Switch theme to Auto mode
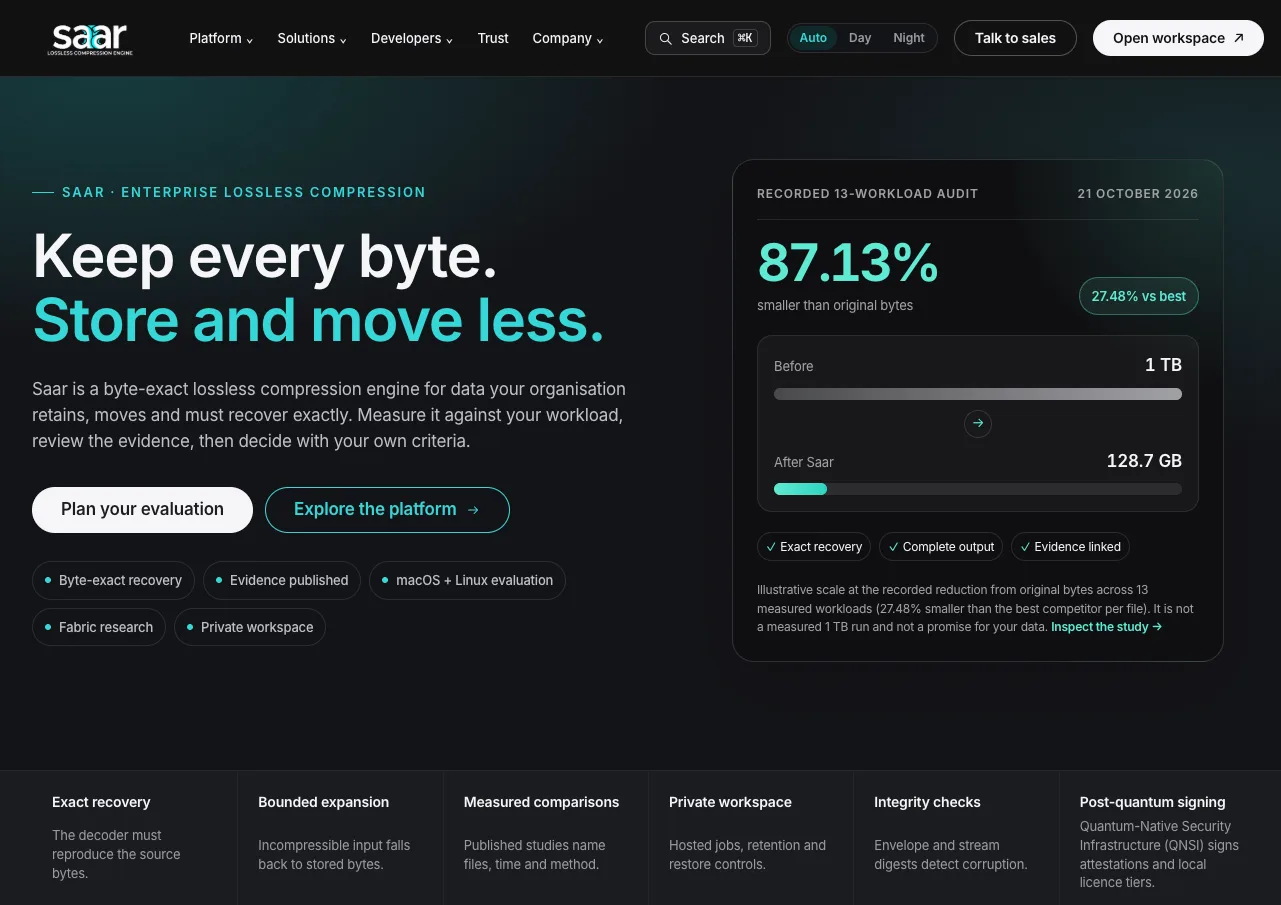 (x=813, y=38)
